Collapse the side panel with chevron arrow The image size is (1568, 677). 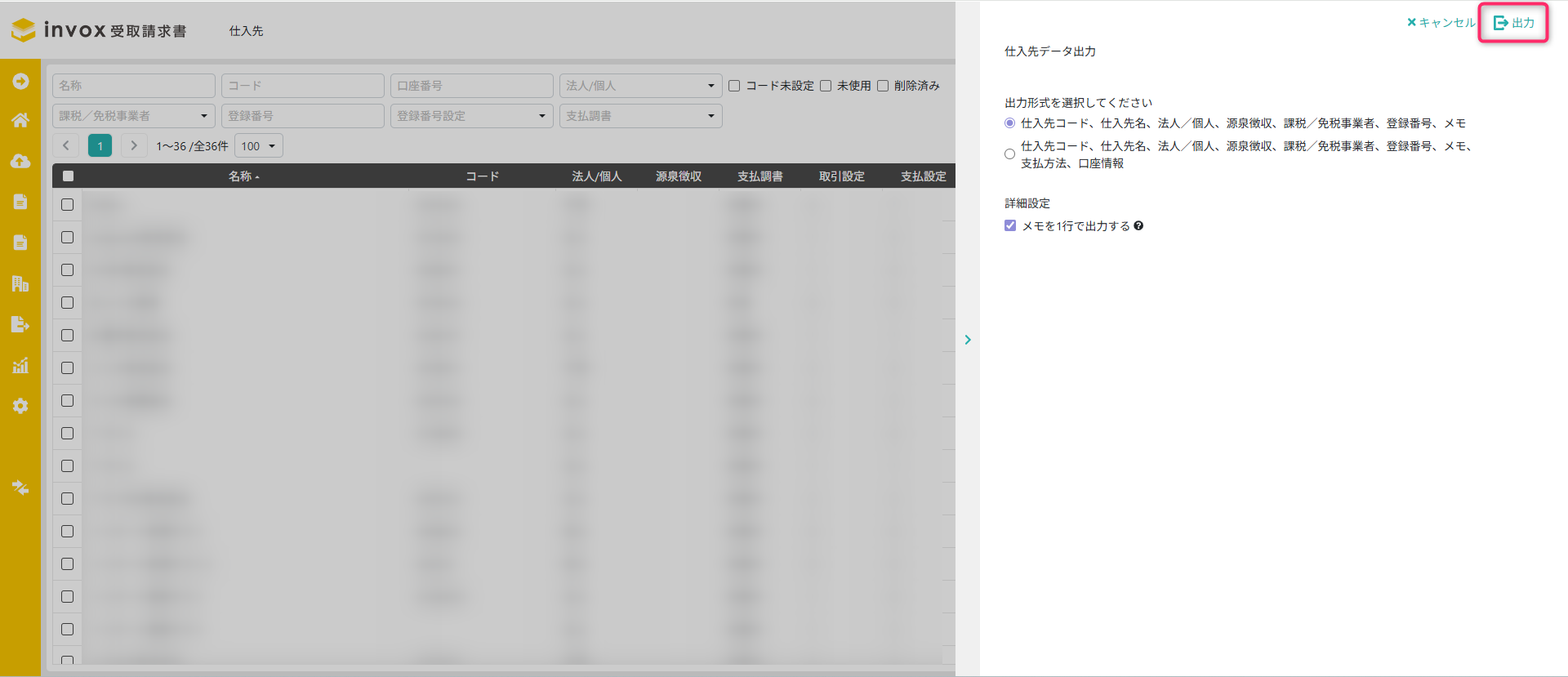[968, 340]
